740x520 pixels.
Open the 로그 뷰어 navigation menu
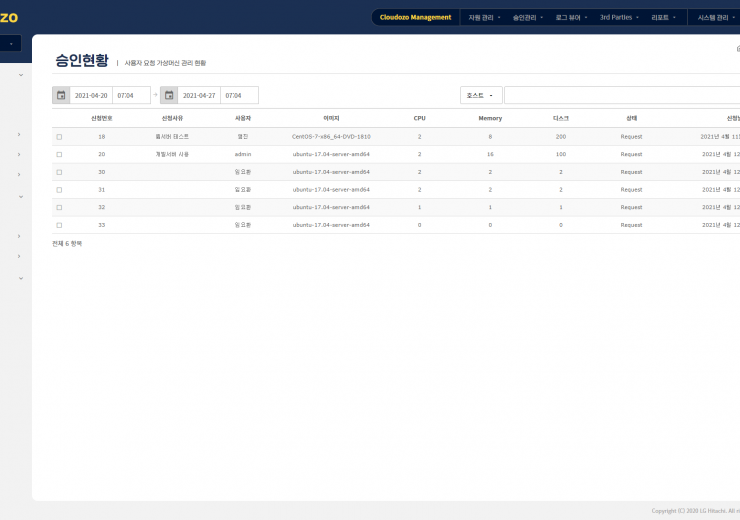pyautogui.click(x=574, y=17)
